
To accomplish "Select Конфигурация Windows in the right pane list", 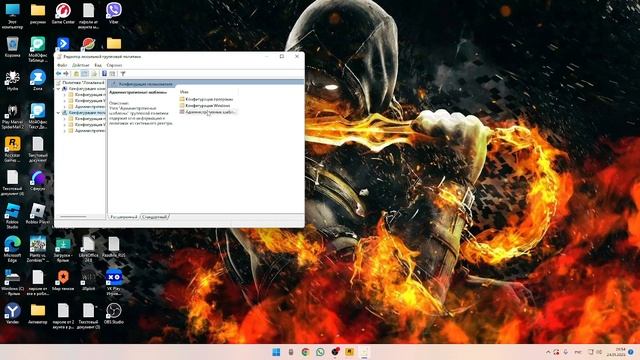I will [205, 105].
